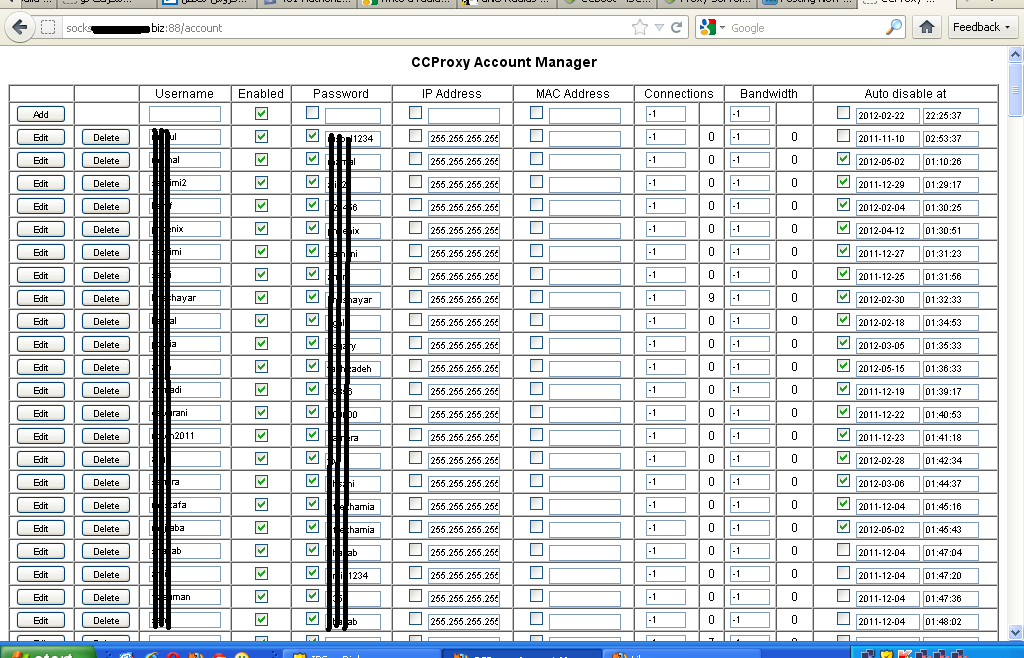Click the MAC Address field in Add row
The image size is (1024, 658).
click(584, 116)
